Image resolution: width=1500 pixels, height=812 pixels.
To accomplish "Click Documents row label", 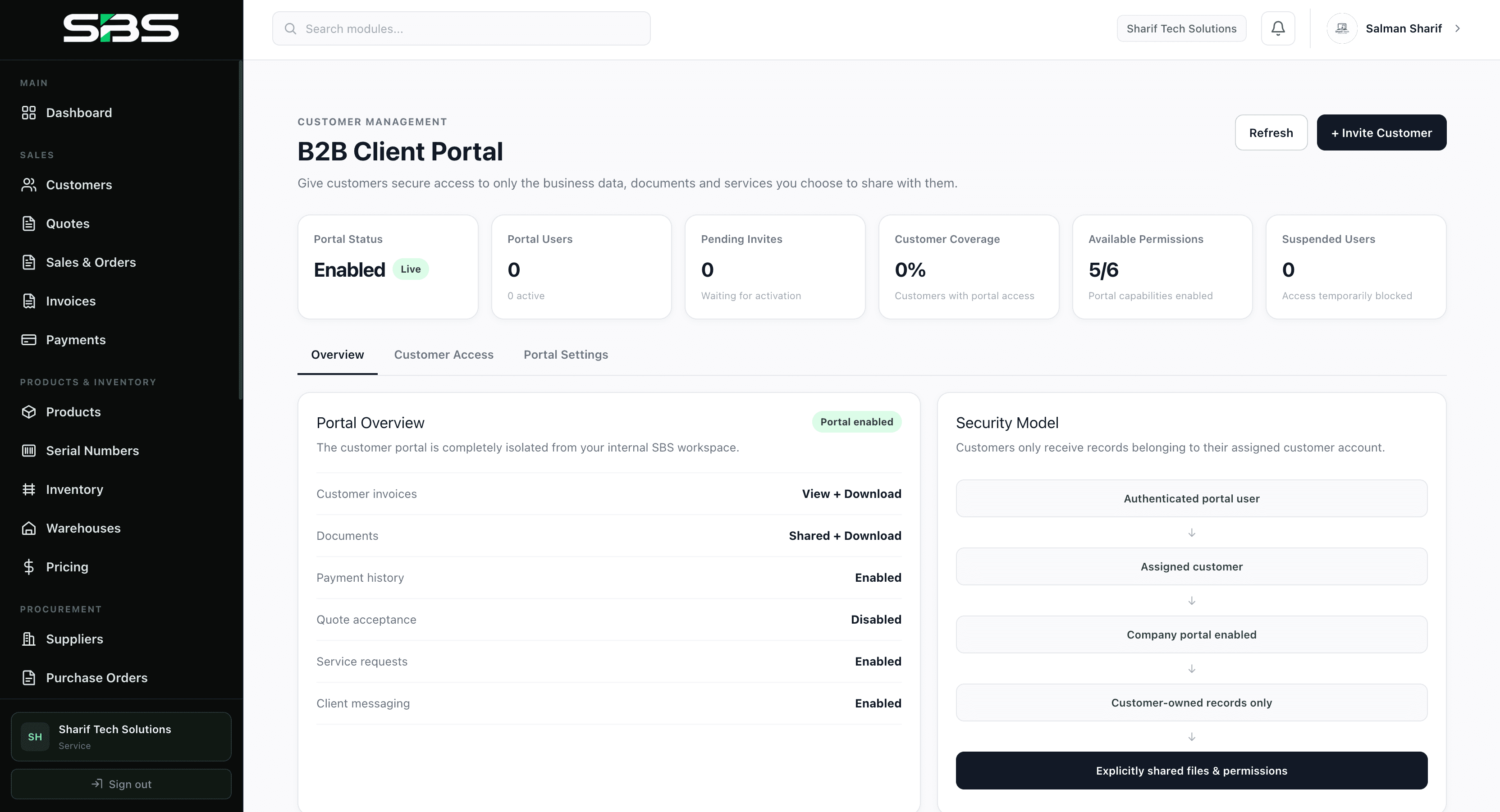I will point(347,536).
